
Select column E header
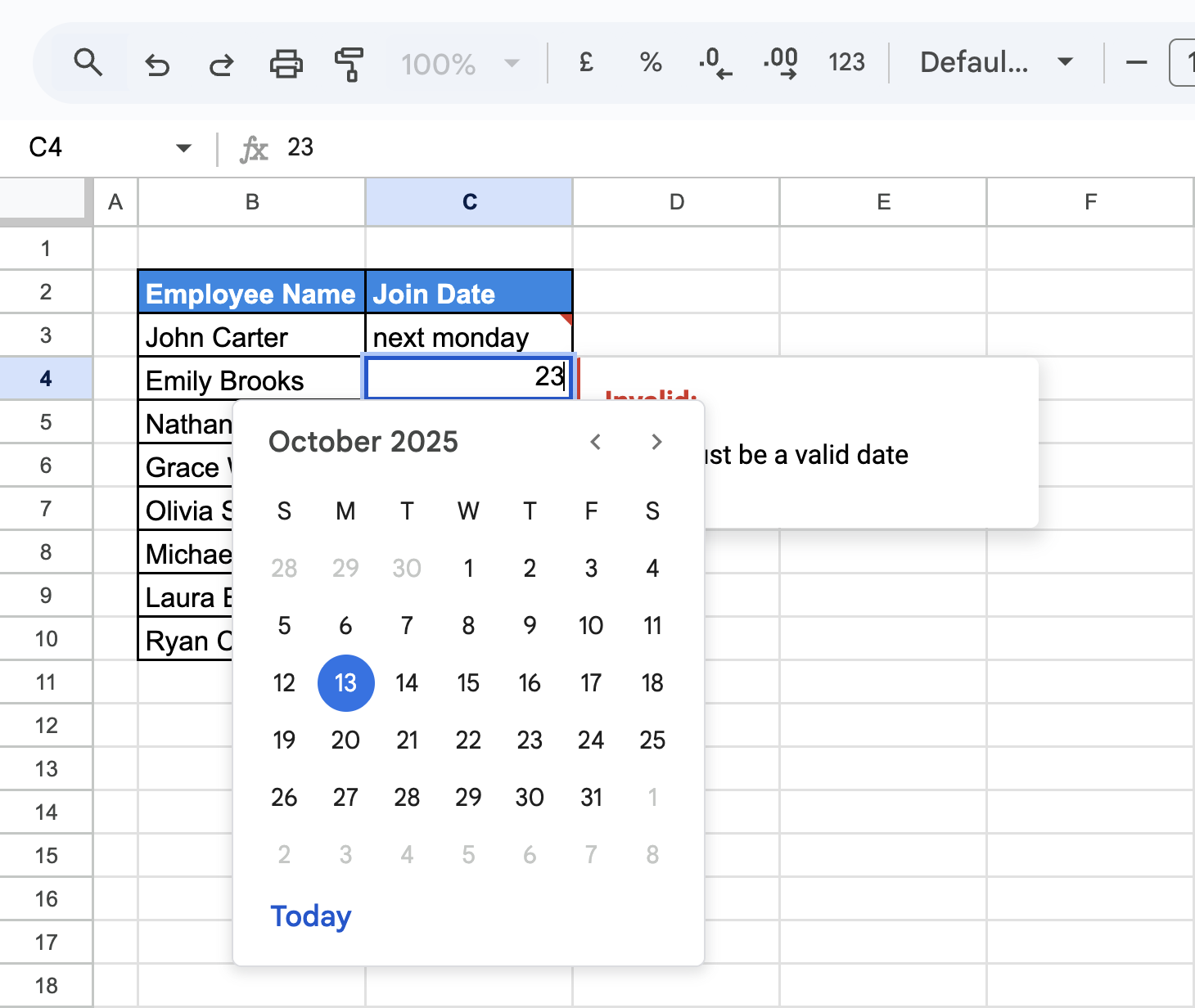click(x=883, y=202)
